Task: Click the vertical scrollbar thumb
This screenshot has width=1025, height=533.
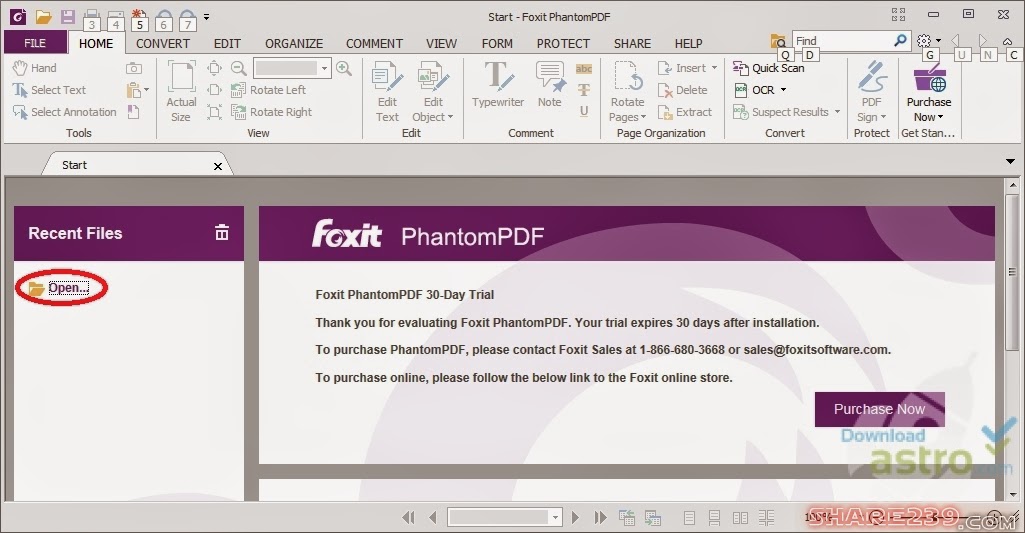Action: (1013, 271)
